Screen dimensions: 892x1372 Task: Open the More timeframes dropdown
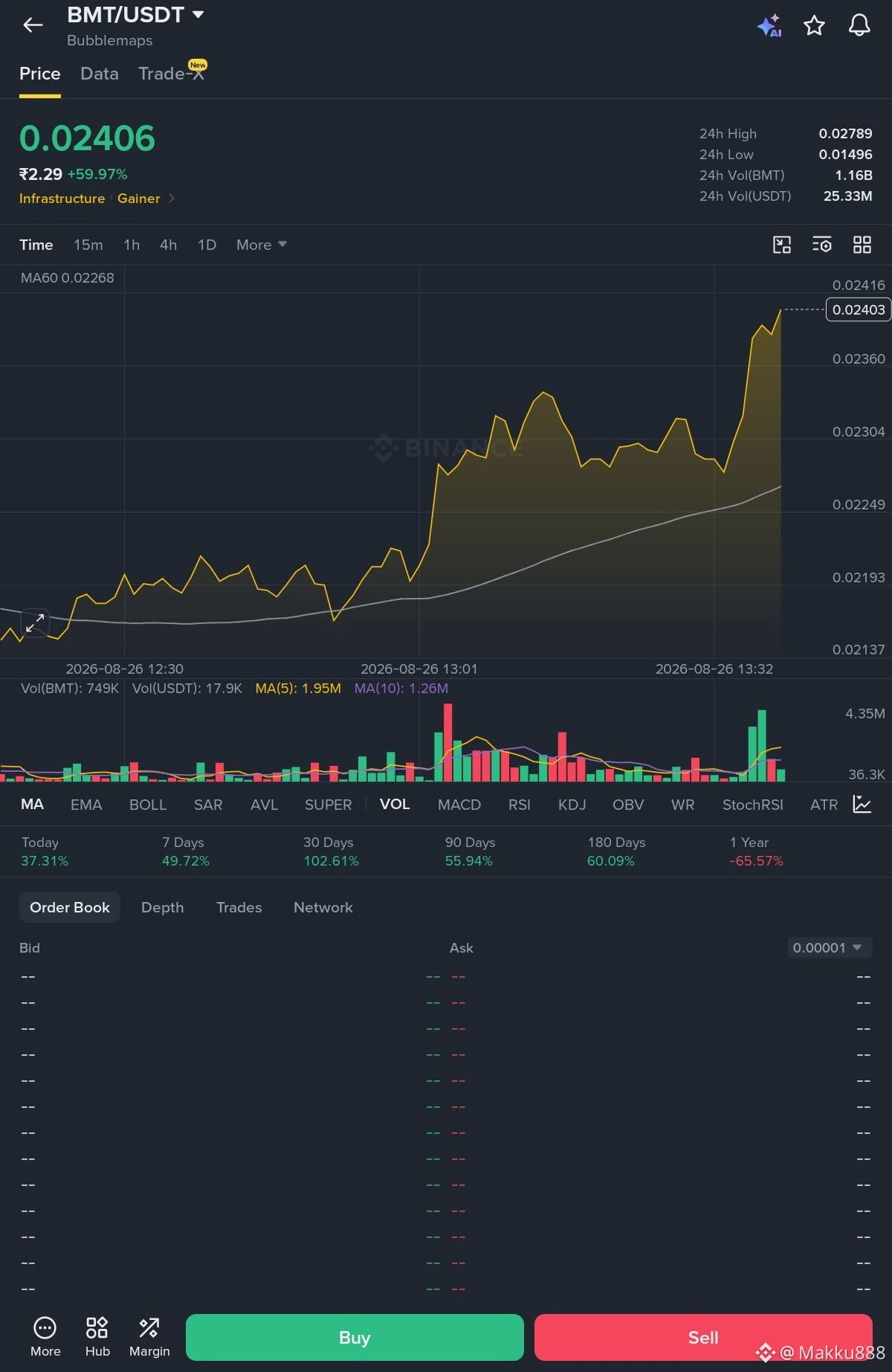tap(262, 245)
